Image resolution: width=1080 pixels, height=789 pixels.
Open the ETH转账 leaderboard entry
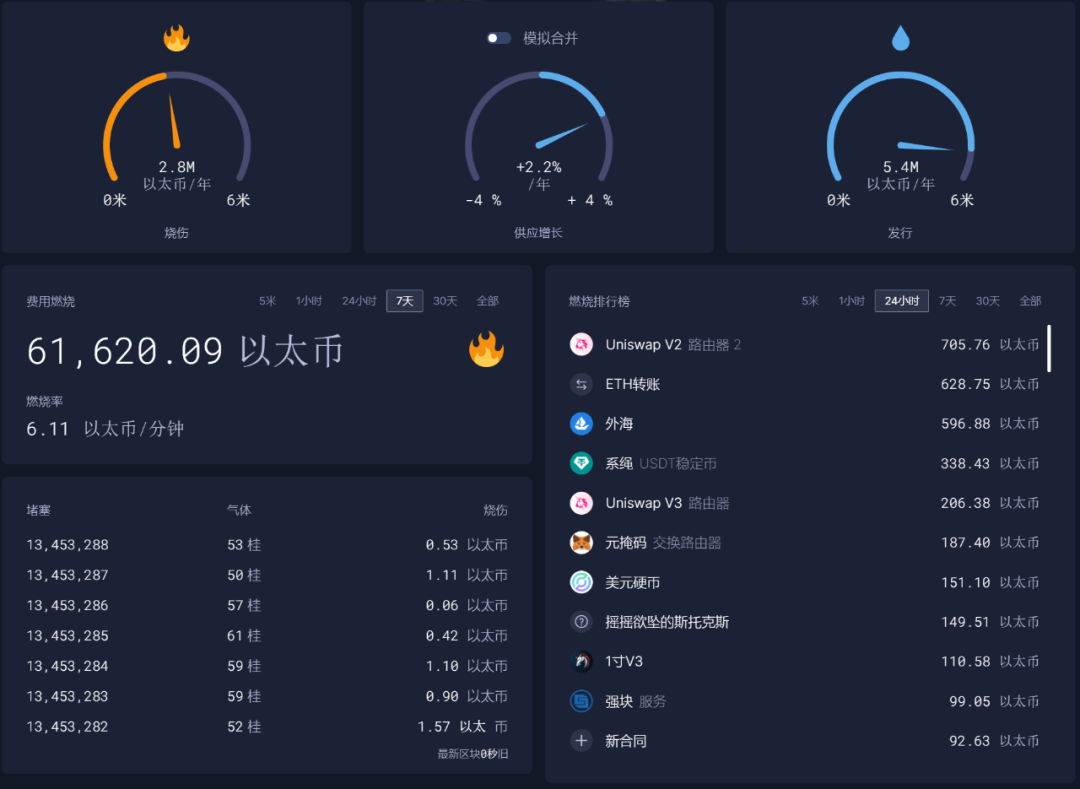coord(804,384)
